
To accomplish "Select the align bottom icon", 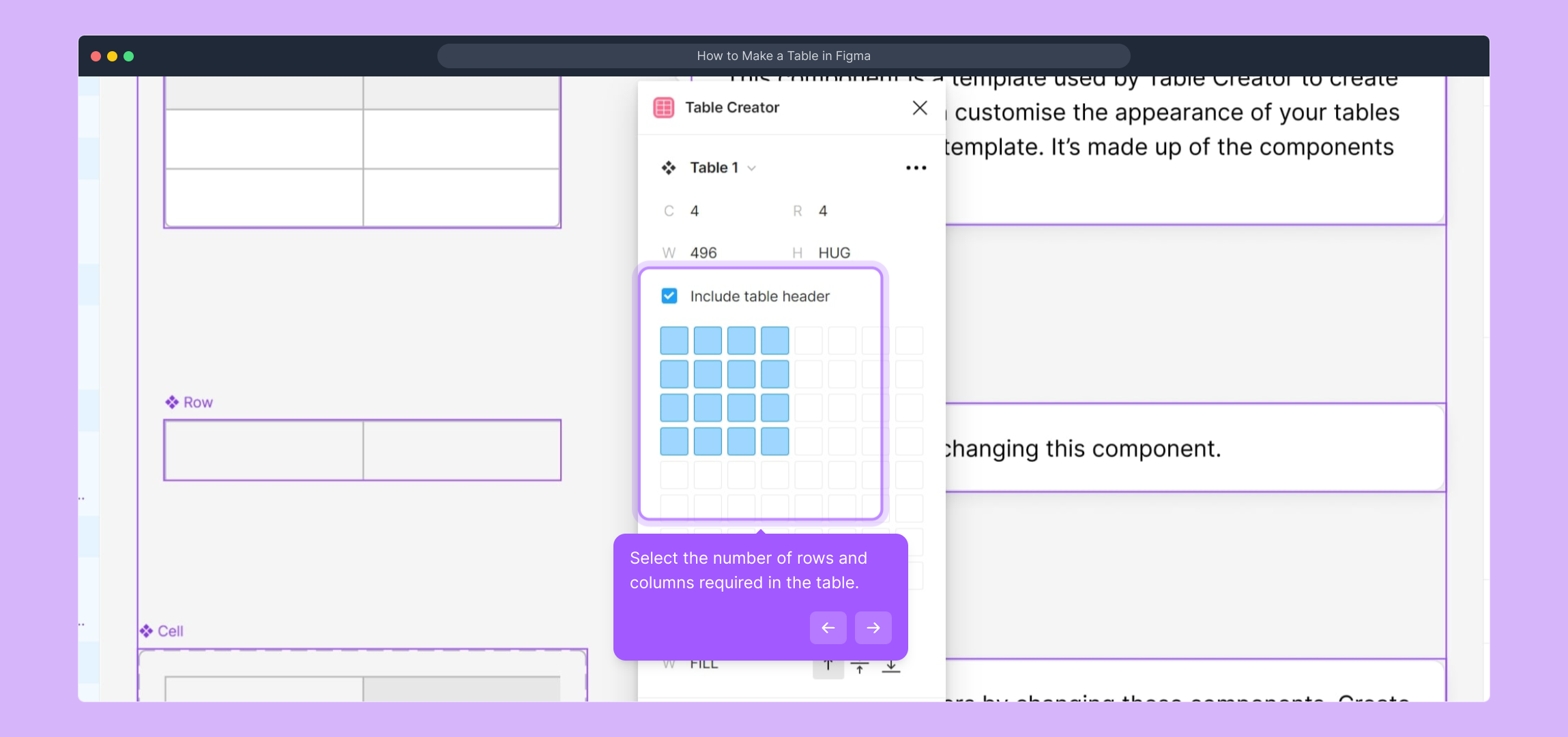I will point(891,667).
